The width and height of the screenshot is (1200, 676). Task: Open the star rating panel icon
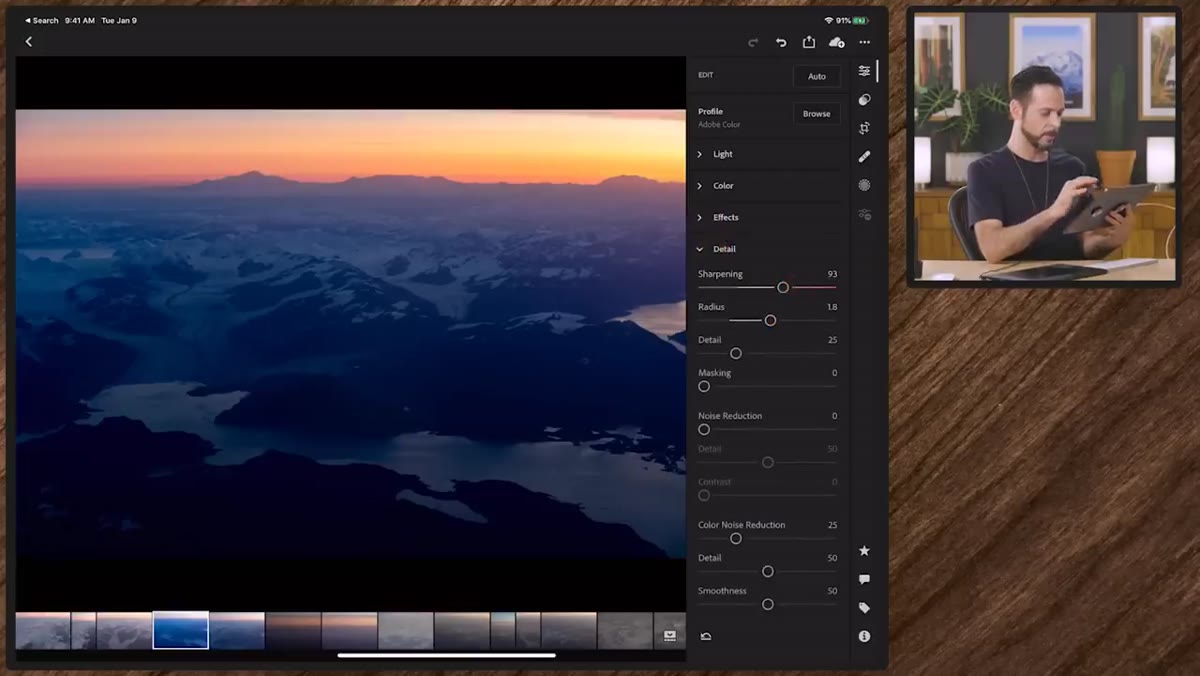[x=865, y=551]
